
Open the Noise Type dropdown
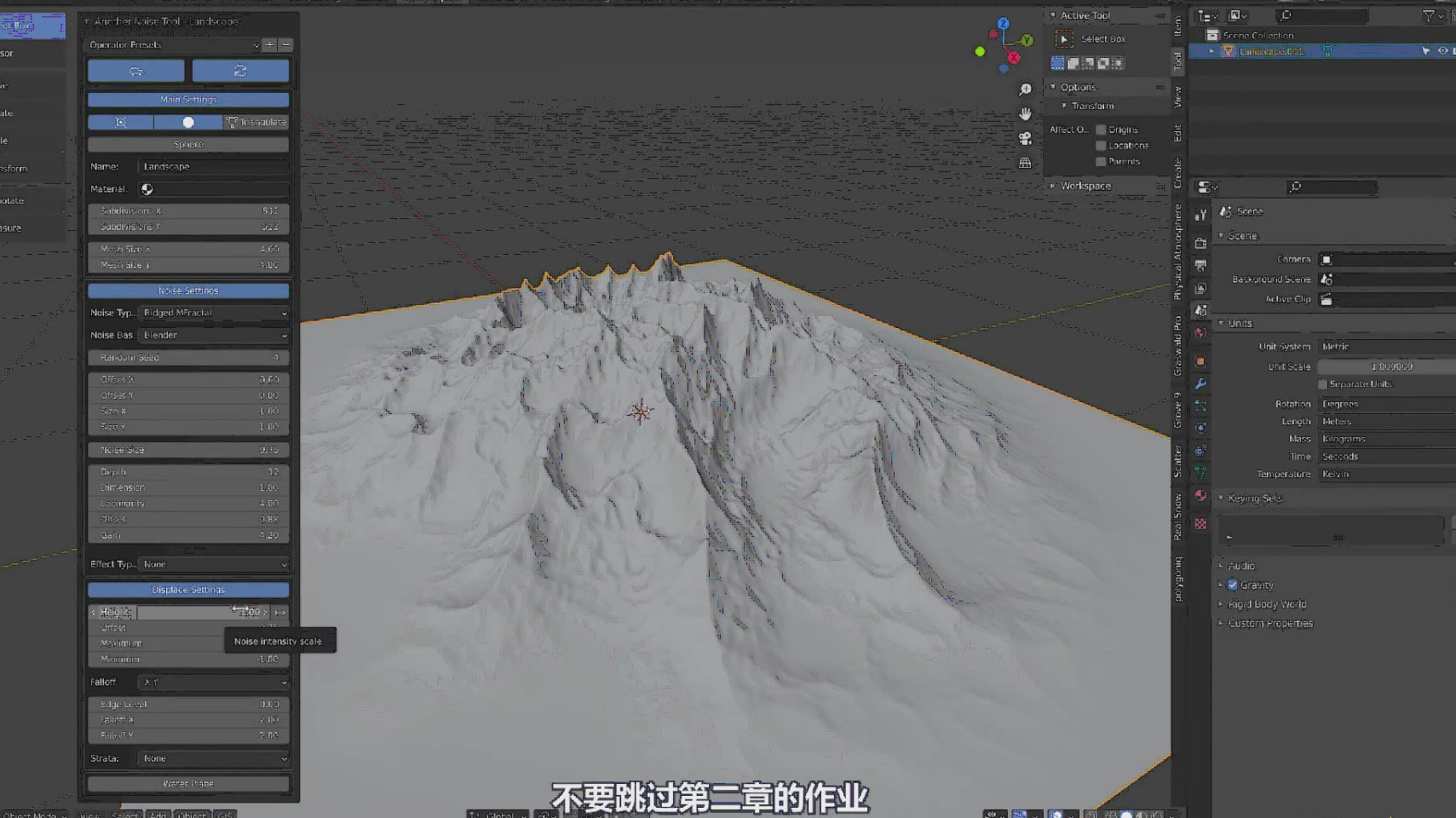pyautogui.click(x=213, y=313)
